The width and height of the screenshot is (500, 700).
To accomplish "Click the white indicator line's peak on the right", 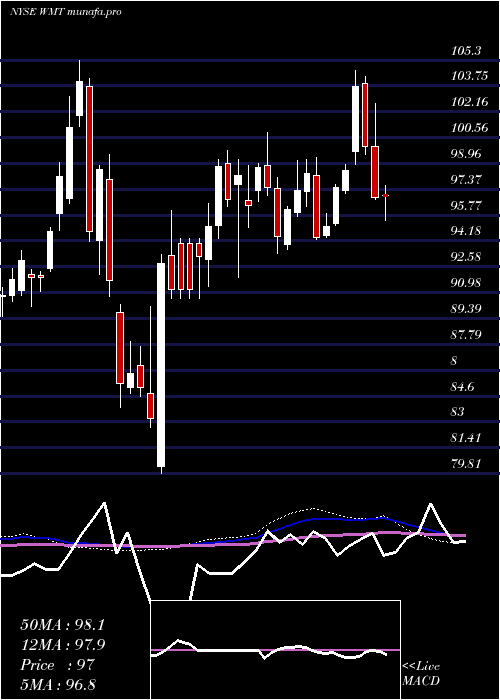I will click(431, 504).
